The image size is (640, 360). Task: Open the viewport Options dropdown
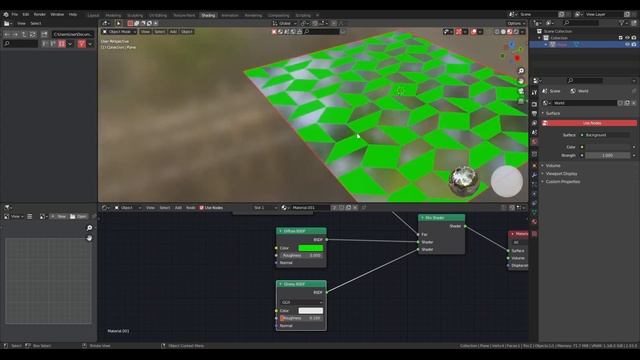(516, 23)
